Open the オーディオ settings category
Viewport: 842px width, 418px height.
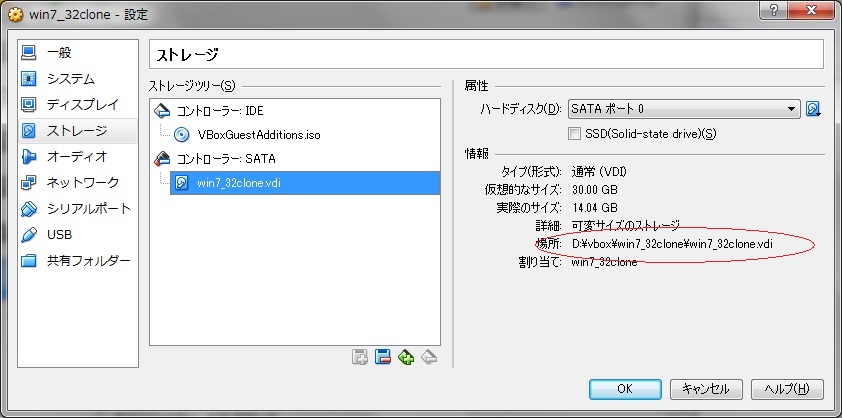click(x=78, y=156)
